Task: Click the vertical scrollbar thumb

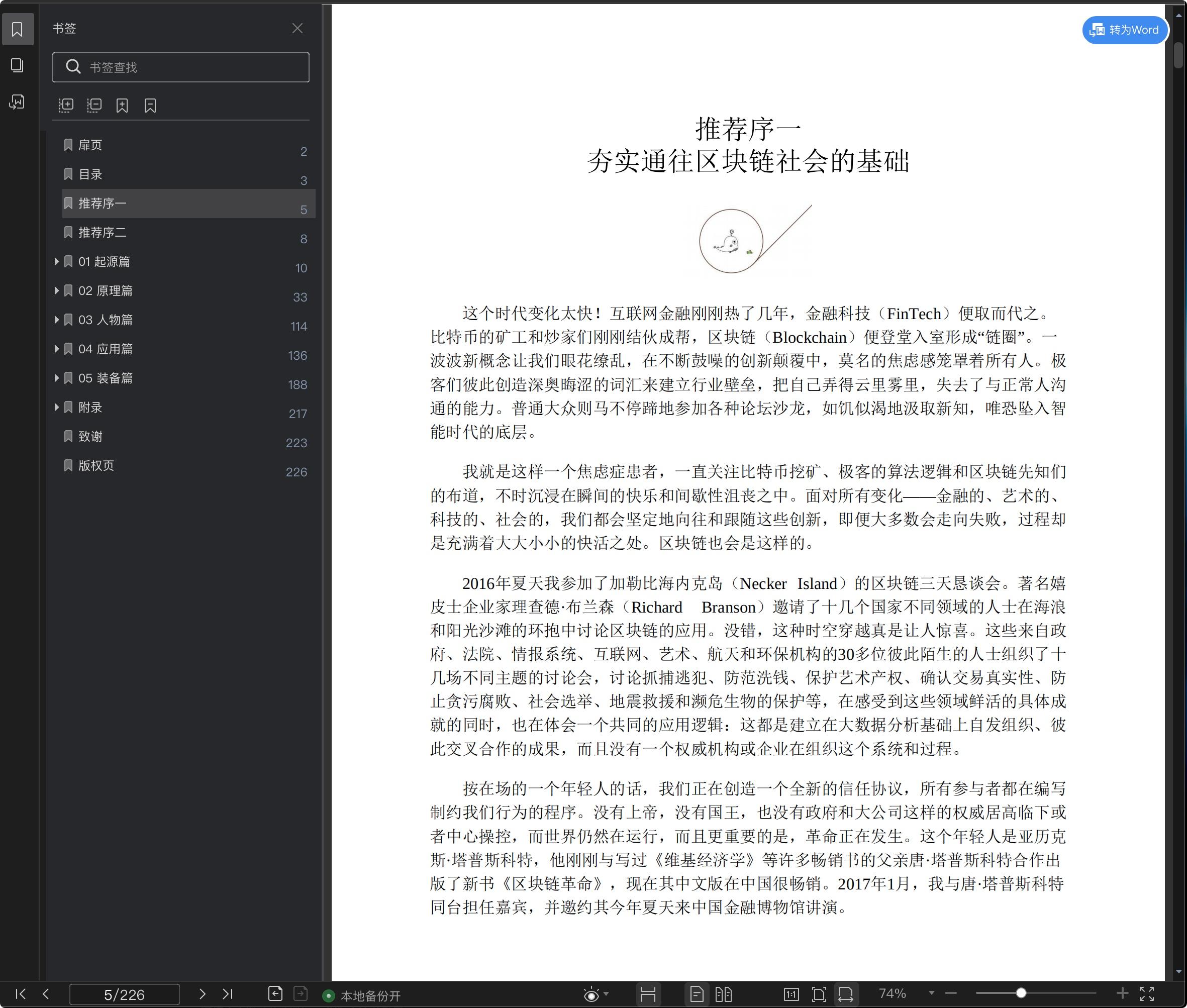Action: (1178, 54)
